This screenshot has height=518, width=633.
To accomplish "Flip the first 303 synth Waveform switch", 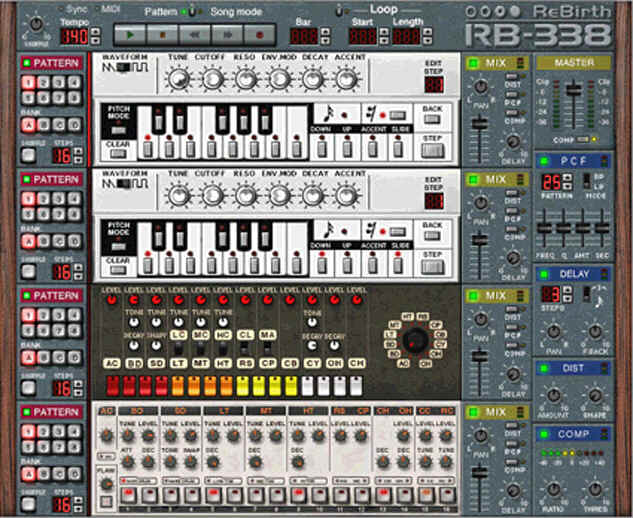I will tap(126, 67).
